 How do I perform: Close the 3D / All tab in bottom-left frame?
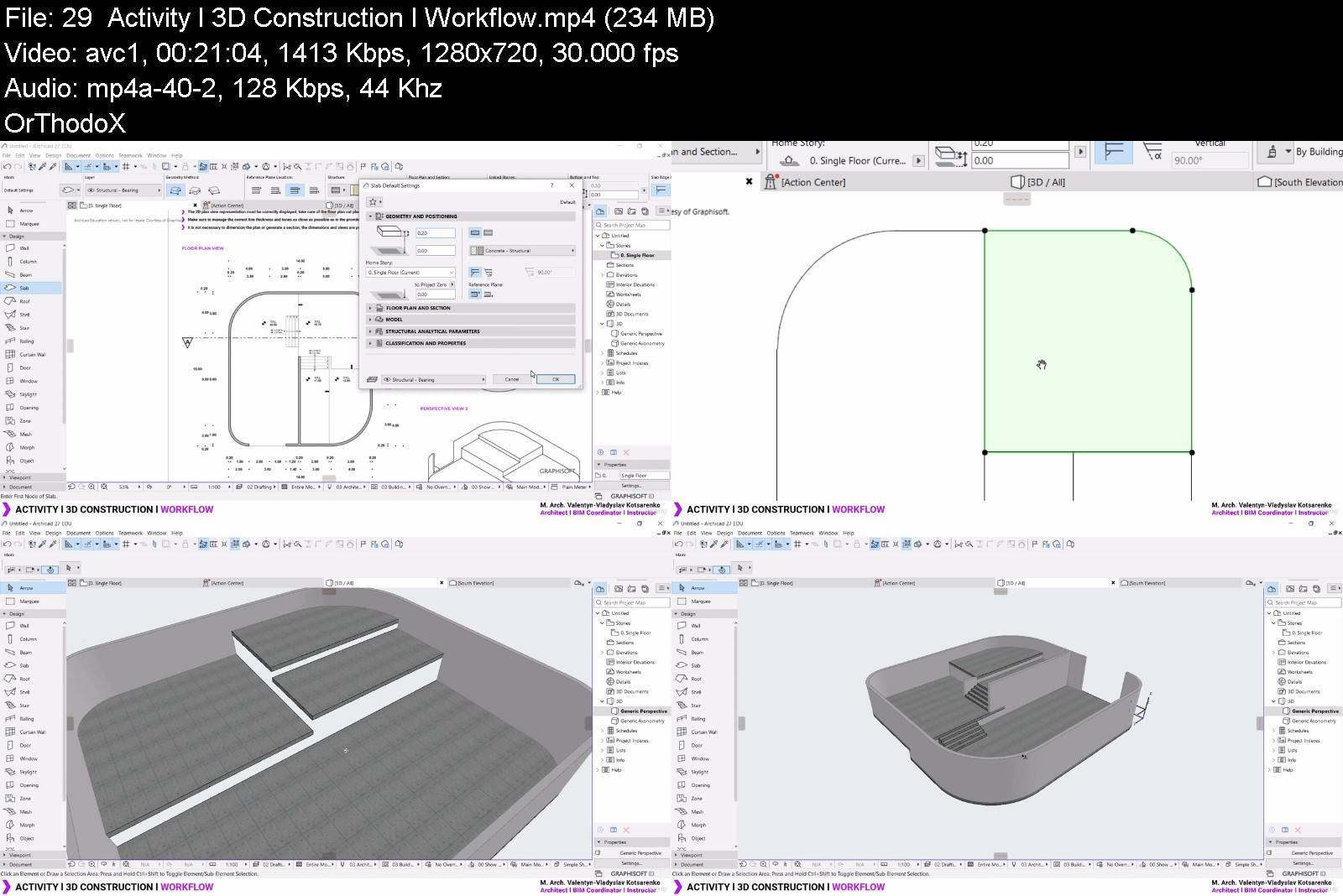[442, 582]
